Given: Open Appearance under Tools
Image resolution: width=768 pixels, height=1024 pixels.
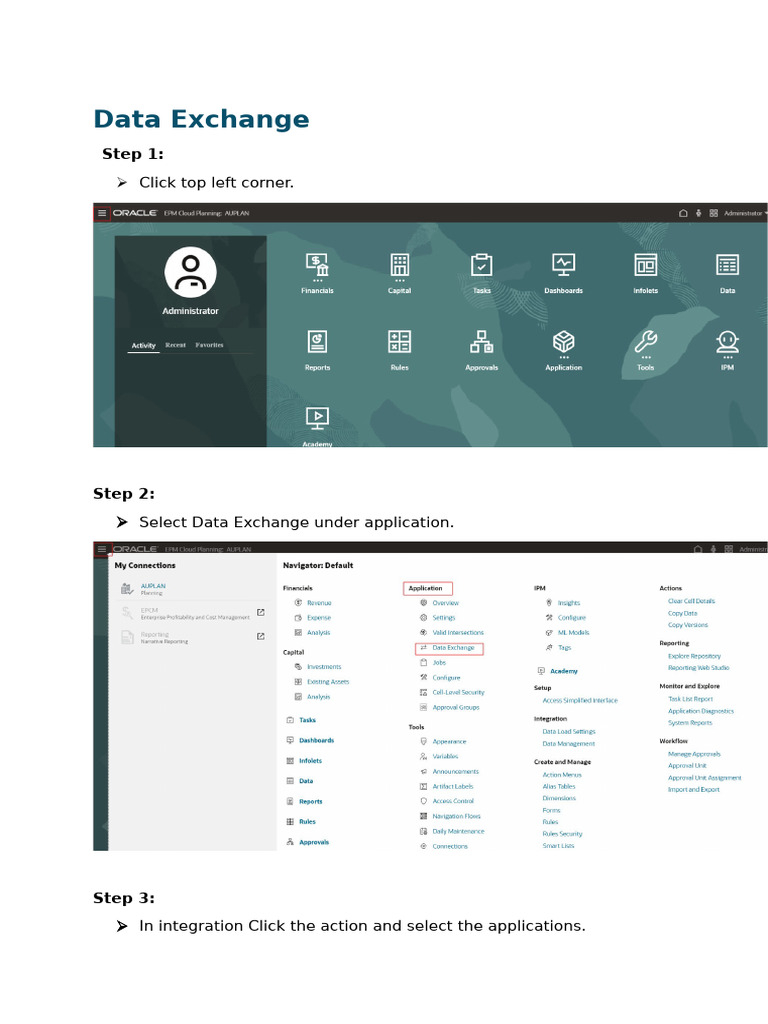Looking at the screenshot, I should 449,742.
